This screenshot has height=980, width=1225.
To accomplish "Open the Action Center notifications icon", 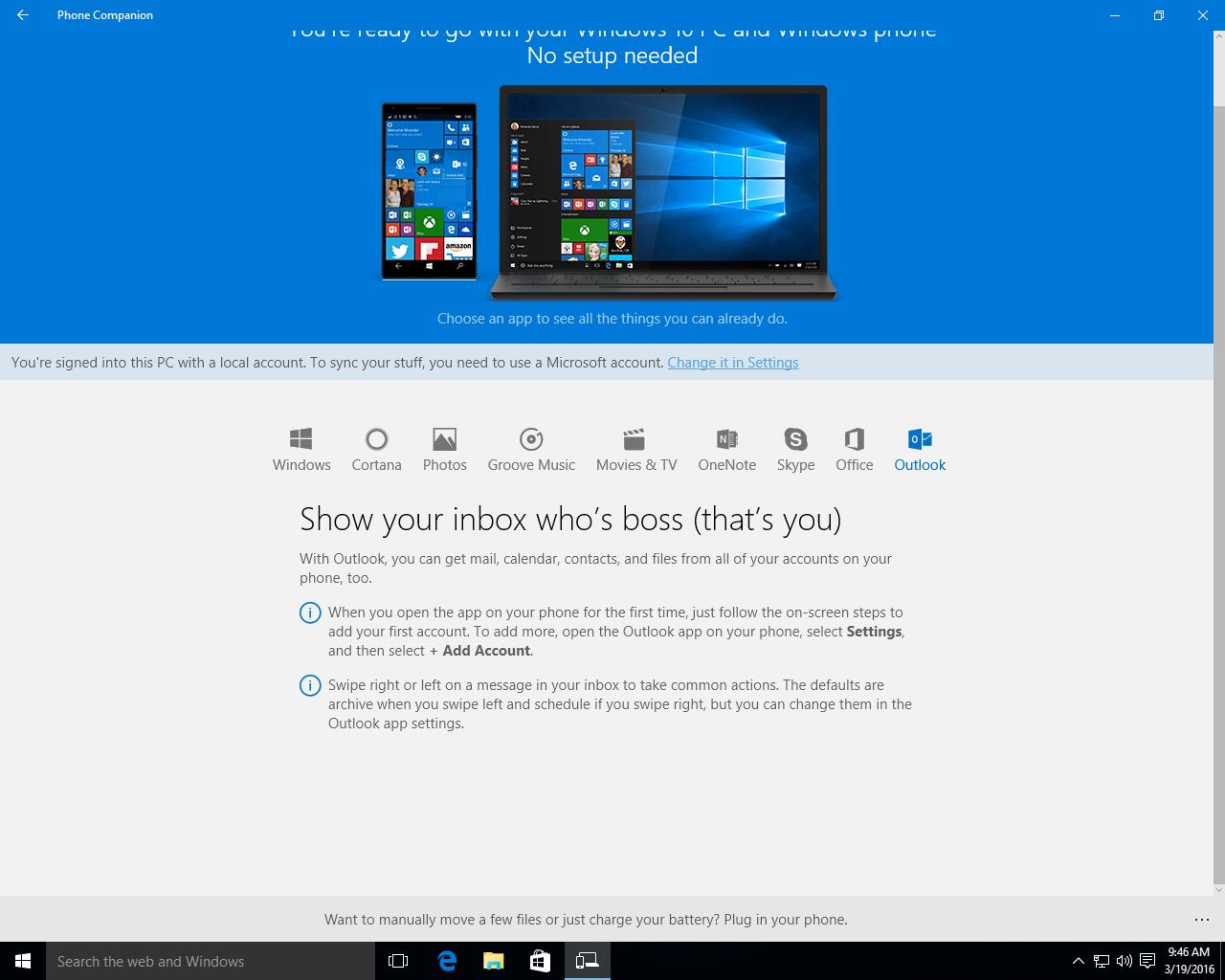I will coord(1147,961).
